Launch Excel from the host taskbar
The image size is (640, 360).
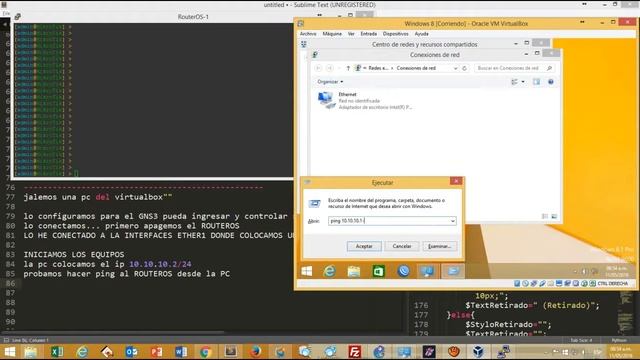(57, 352)
